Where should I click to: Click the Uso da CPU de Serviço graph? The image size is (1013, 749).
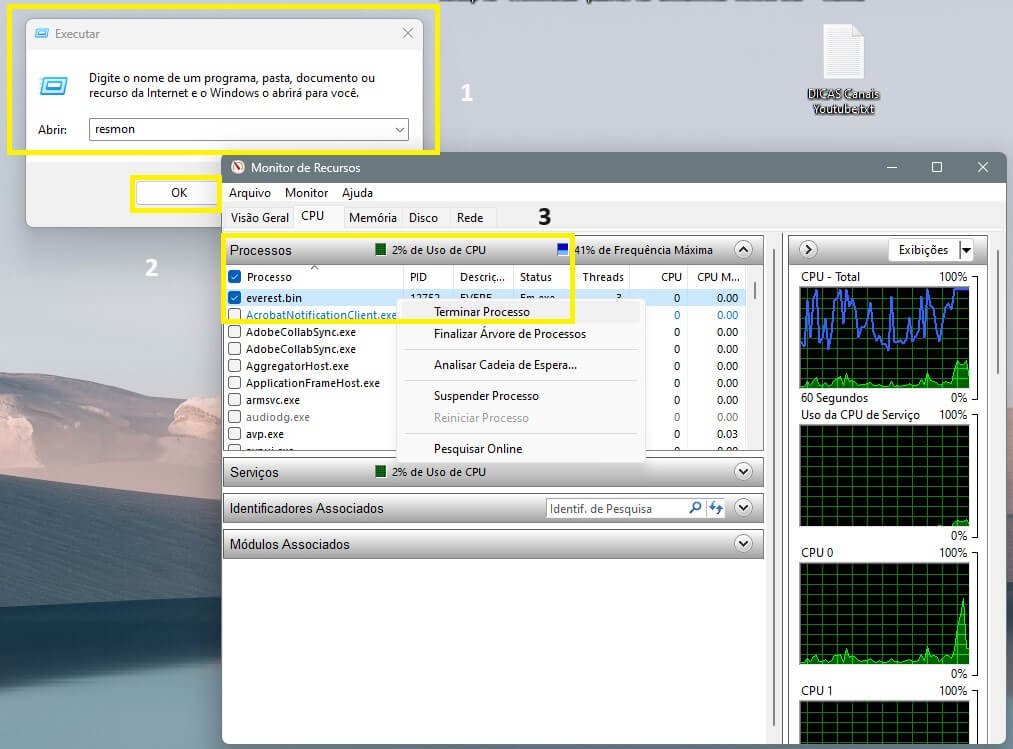pos(884,475)
